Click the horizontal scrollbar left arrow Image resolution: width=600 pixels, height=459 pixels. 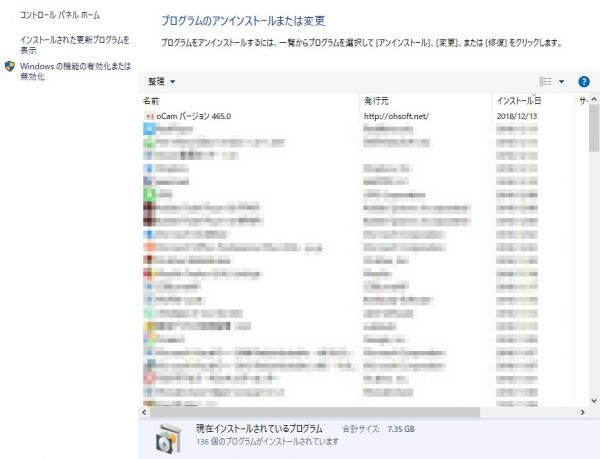coord(146,411)
